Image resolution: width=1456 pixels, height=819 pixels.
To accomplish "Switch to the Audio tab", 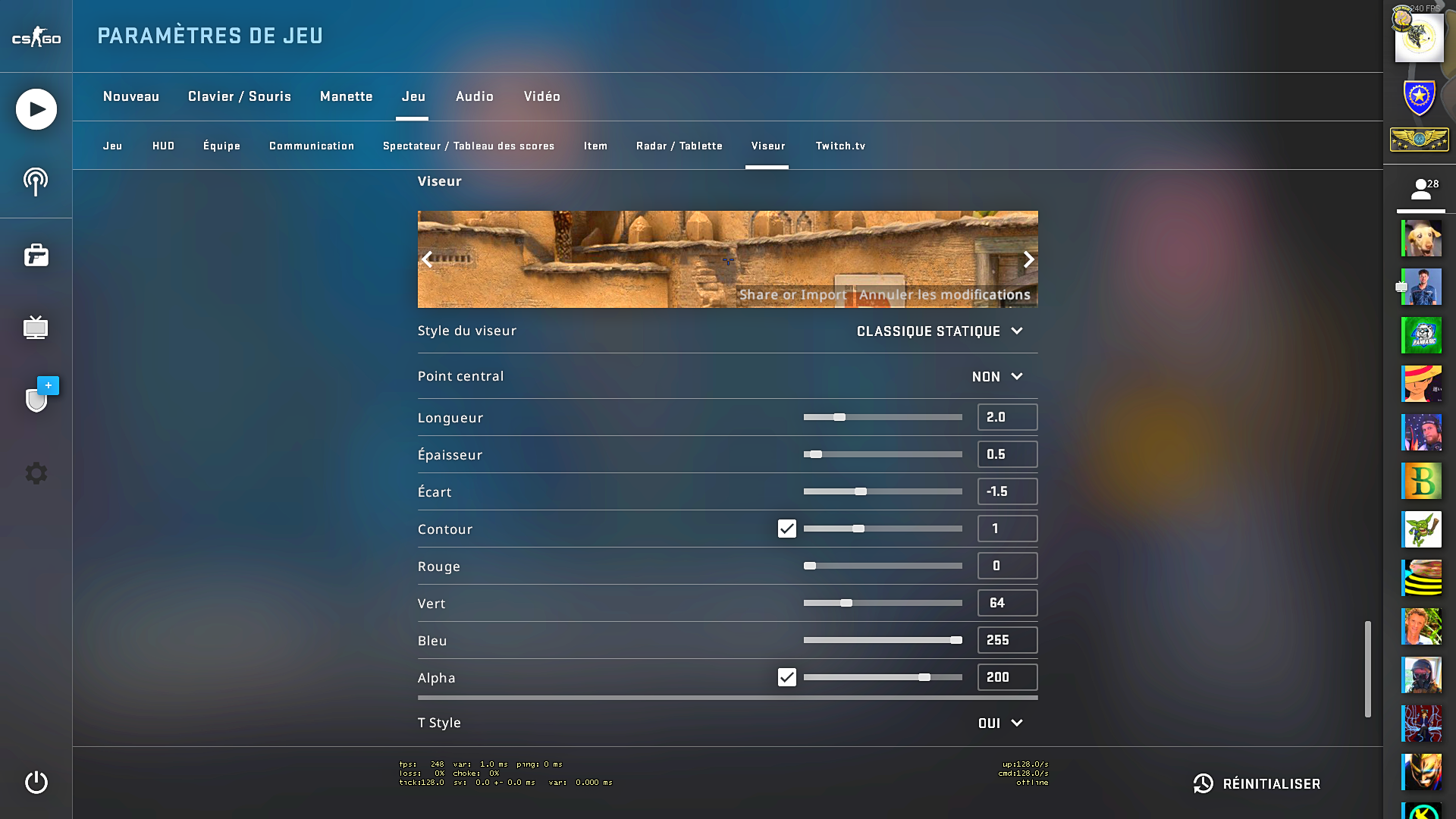I will click(x=474, y=96).
